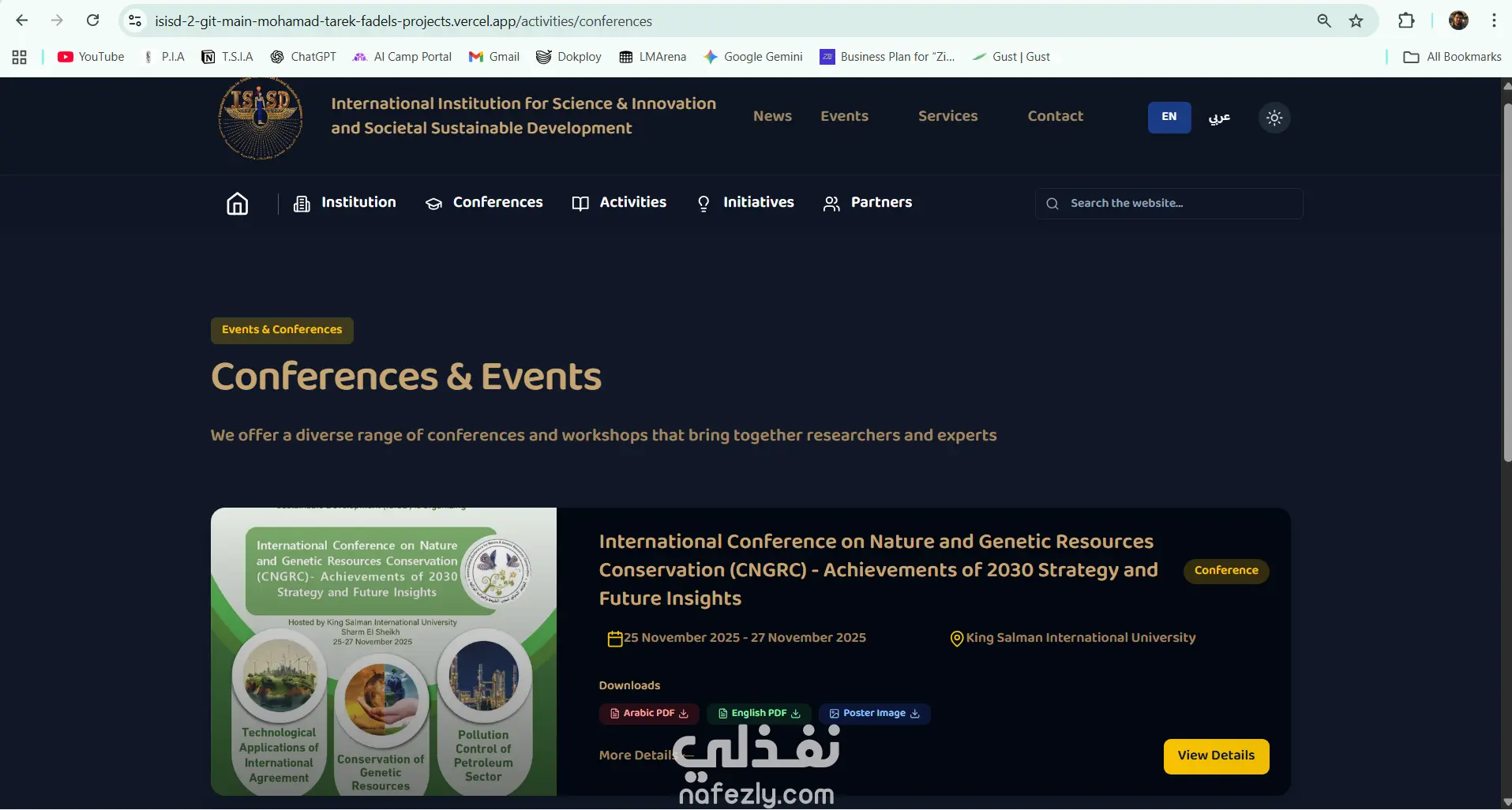Screen dimensions: 1512x810
Task: Open the CNGRC conference title
Action: tap(879, 570)
